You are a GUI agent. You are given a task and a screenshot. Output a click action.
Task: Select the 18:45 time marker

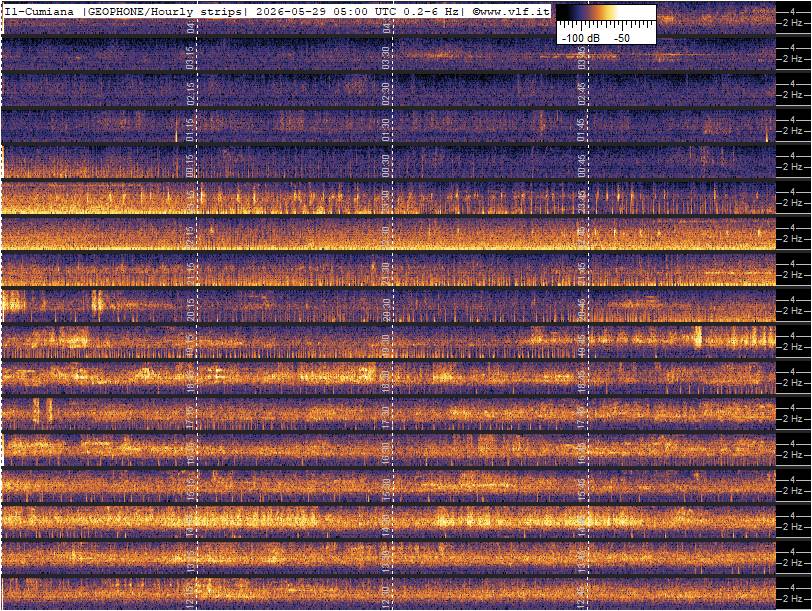pos(582,382)
